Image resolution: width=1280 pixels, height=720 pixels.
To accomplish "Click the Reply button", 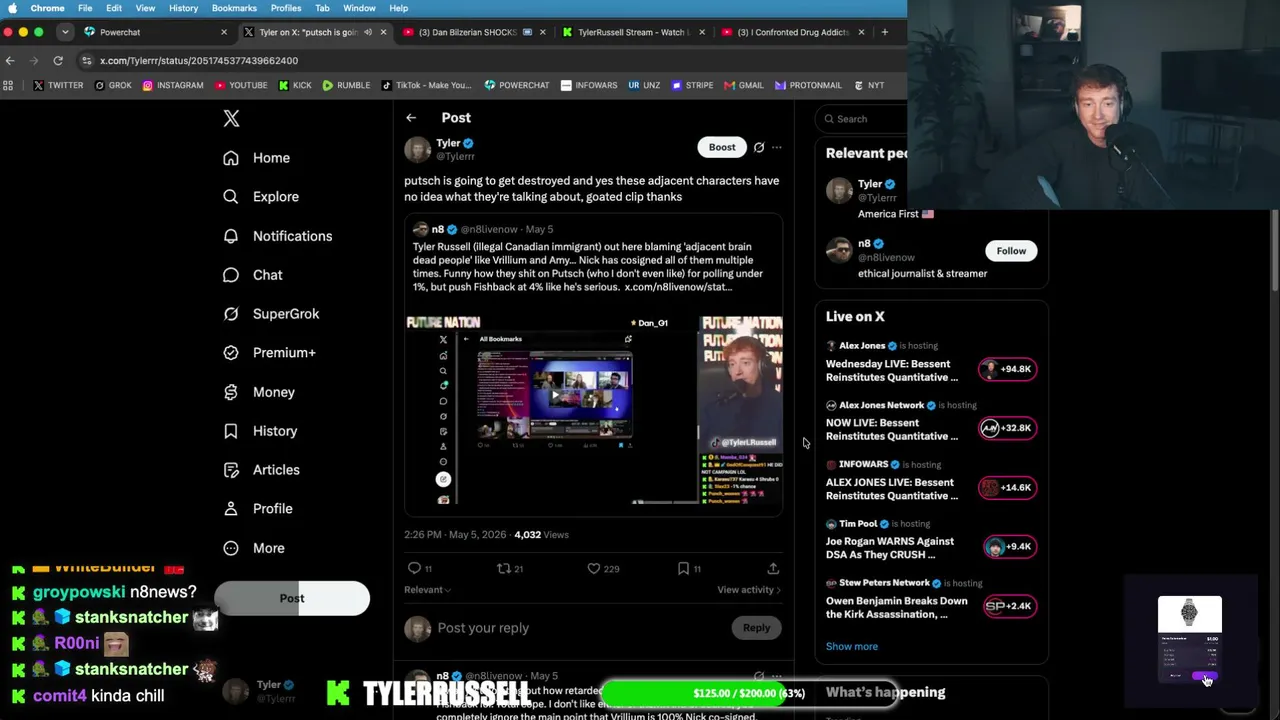I will [756, 628].
